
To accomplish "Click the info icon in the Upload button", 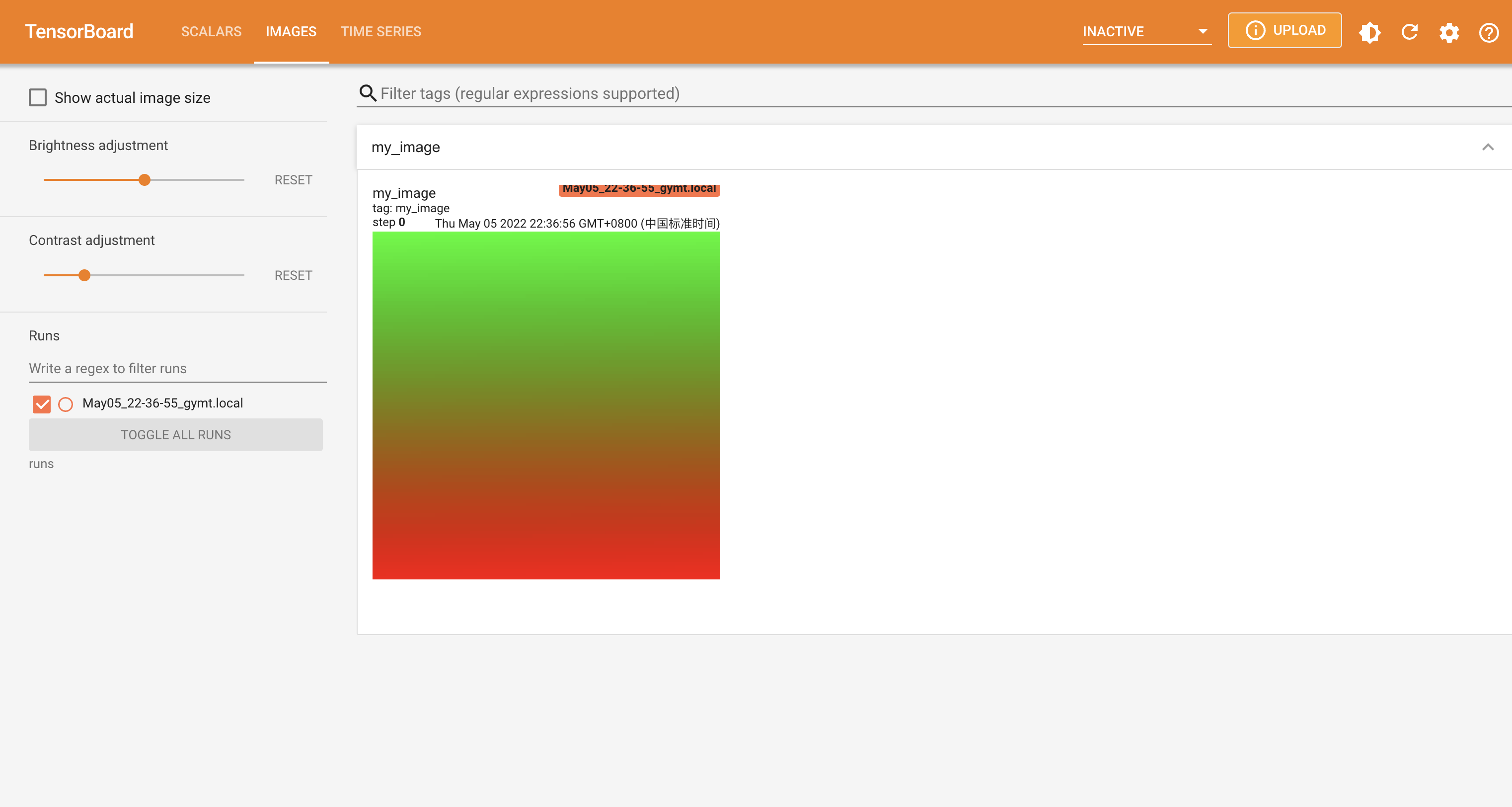I will tap(1255, 30).
